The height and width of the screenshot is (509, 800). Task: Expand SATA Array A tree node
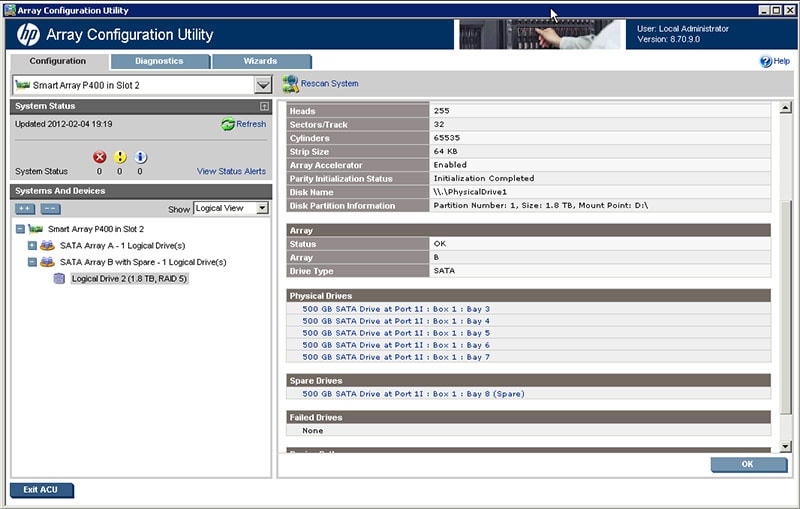coord(32,245)
